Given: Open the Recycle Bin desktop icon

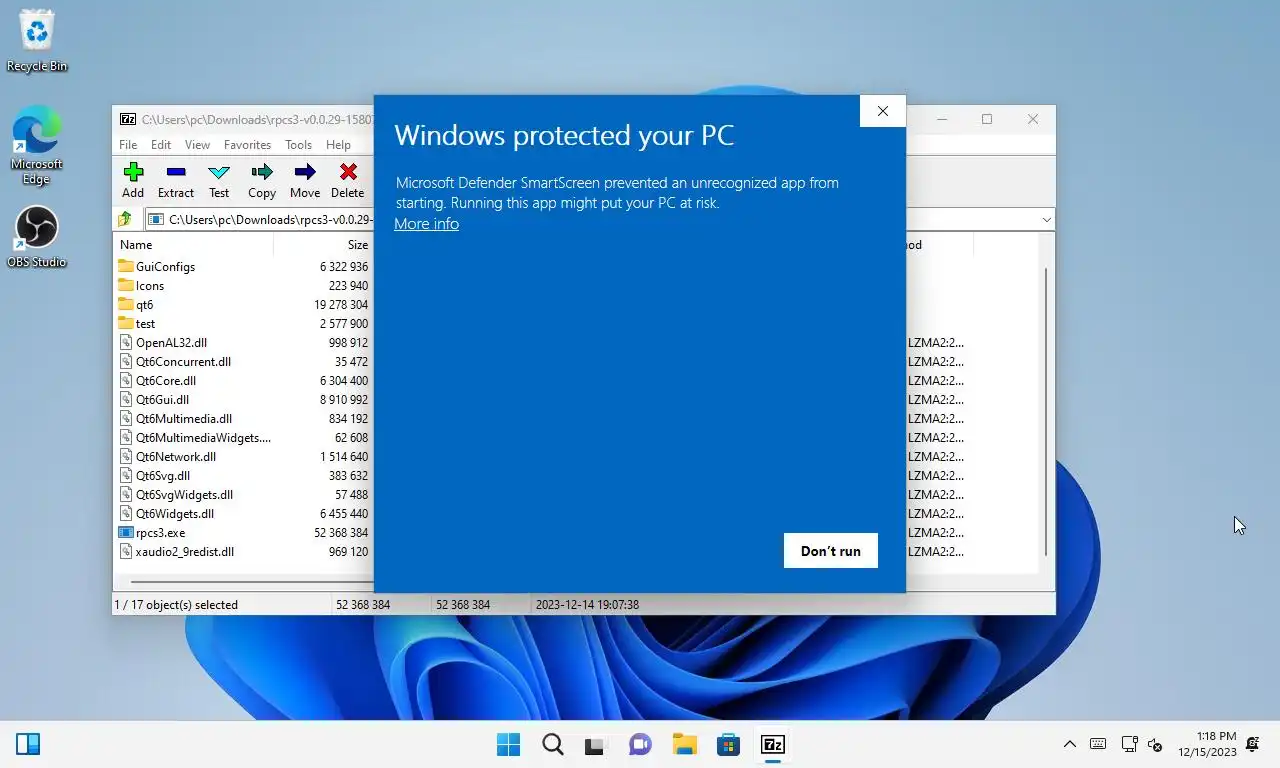Looking at the screenshot, I should pyautogui.click(x=37, y=41).
